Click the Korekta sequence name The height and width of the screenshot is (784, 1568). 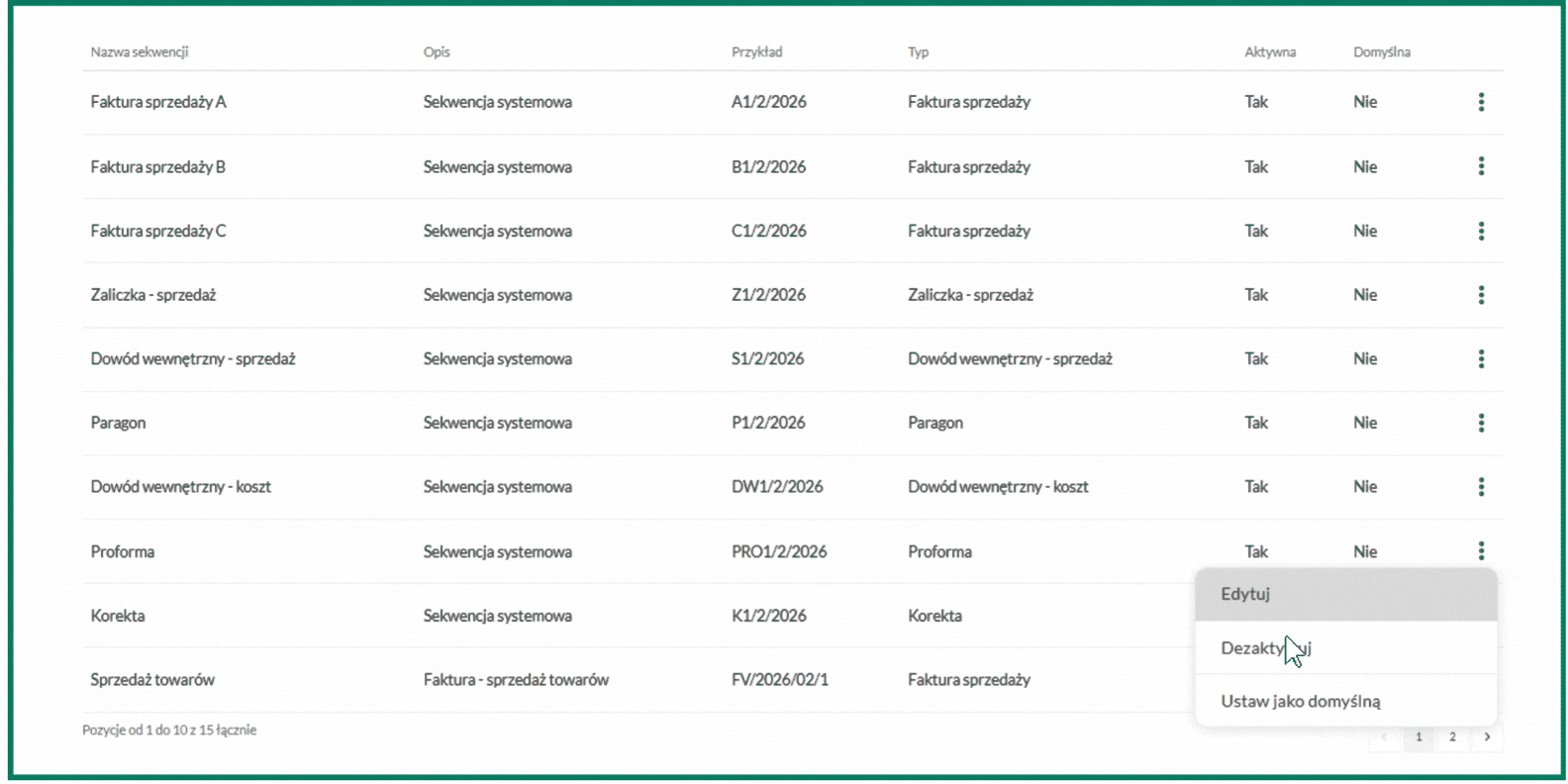click(118, 616)
